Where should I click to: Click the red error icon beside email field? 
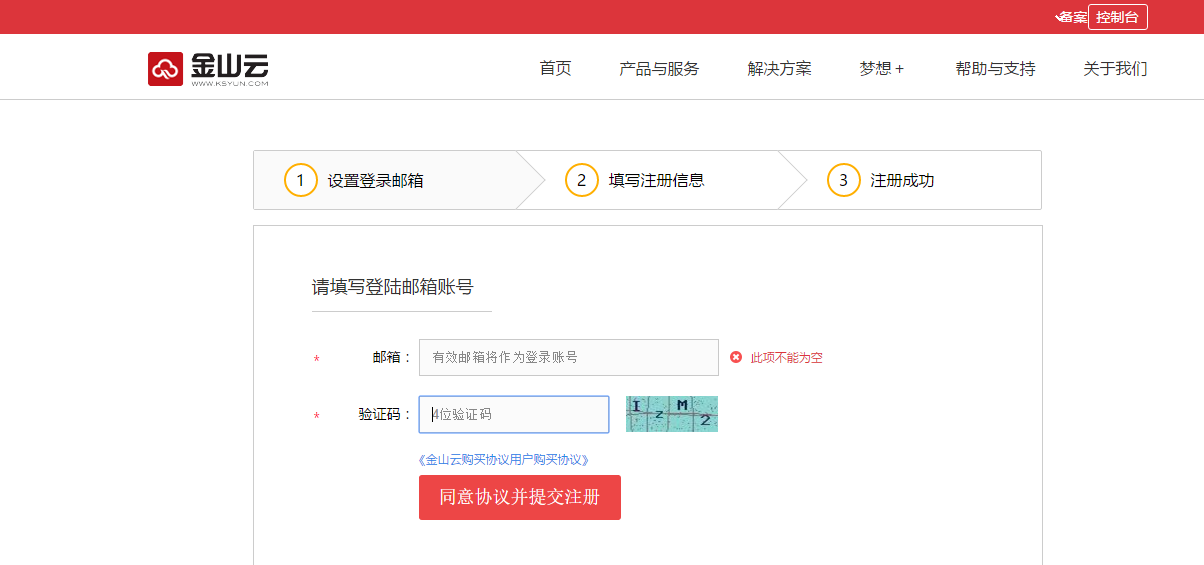pos(736,357)
